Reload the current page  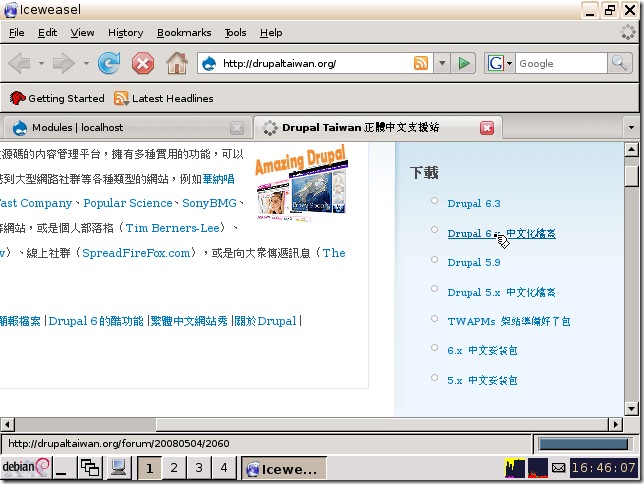point(109,63)
